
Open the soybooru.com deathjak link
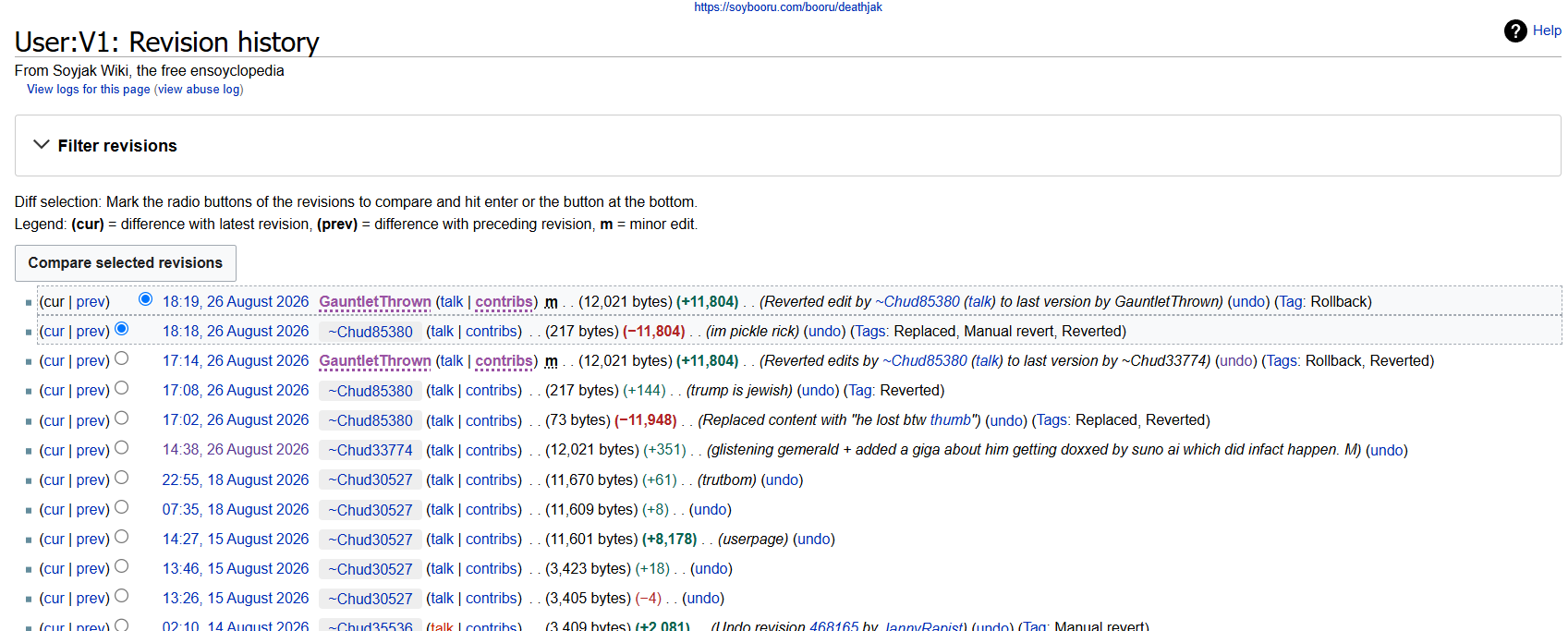pyautogui.click(x=788, y=7)
